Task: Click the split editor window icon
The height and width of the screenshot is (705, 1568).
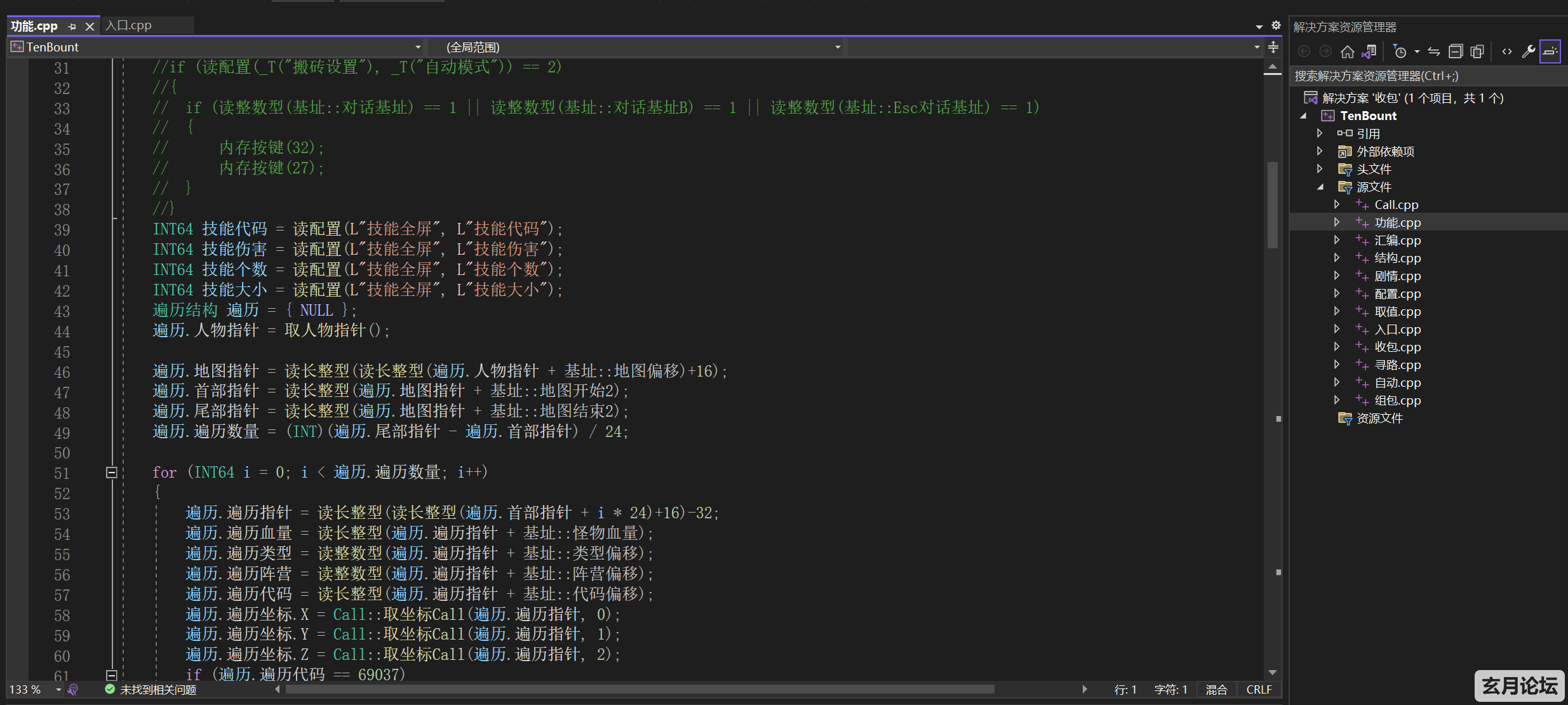Action: pyautogui.click(x=1273, y=47)
